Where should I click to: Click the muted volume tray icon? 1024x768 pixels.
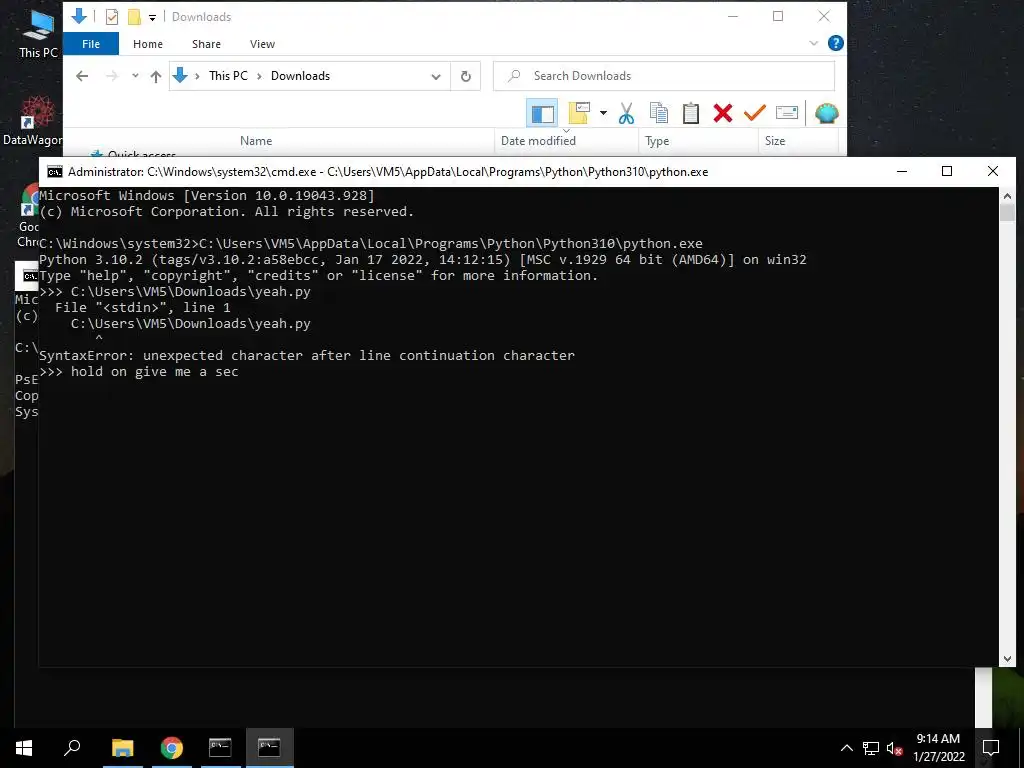[894, 748]
